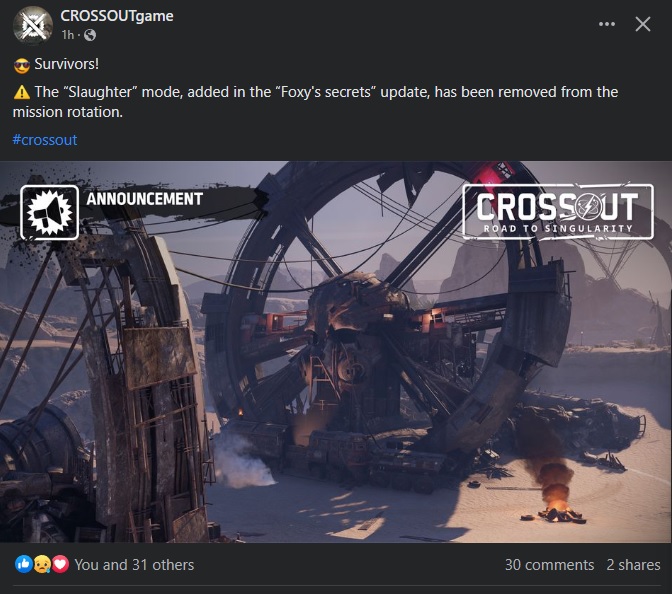
Task: Click the ANNOUNCEMENT banner label in image
Action: pyautogui.click(x=144, y=199)
